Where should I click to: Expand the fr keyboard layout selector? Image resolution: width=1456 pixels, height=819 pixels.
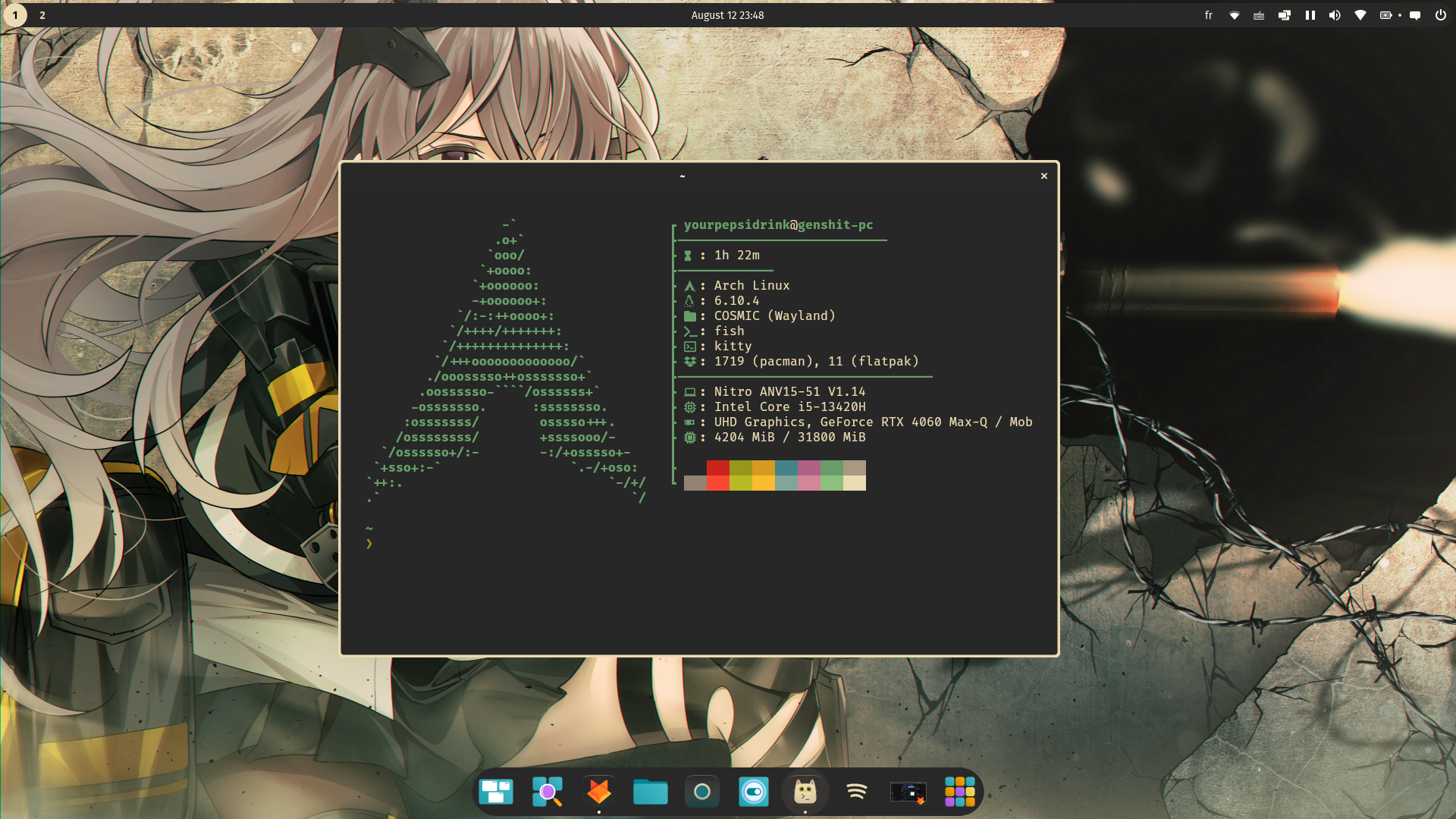pos(1209,15)
